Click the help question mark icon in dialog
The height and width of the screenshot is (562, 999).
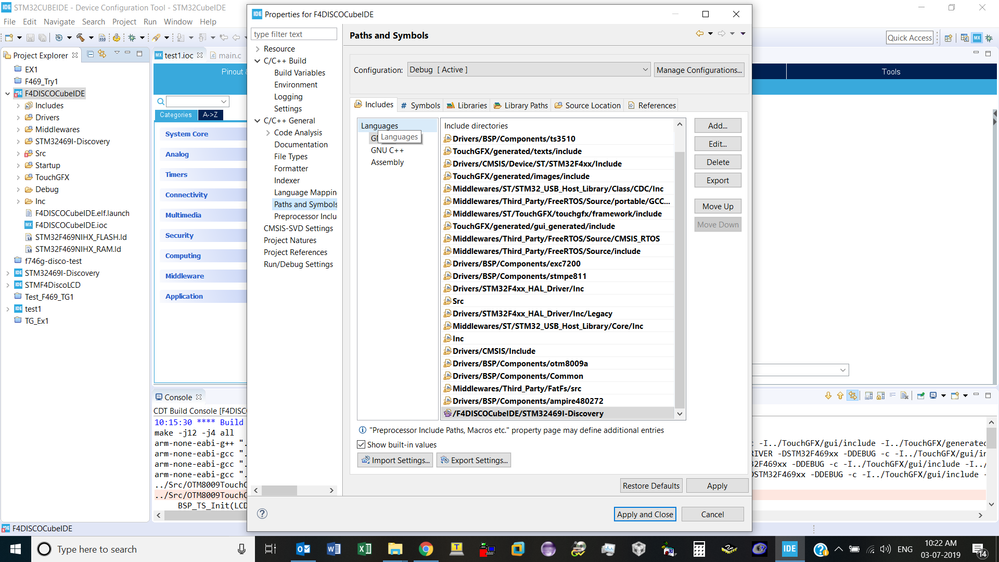262,514
